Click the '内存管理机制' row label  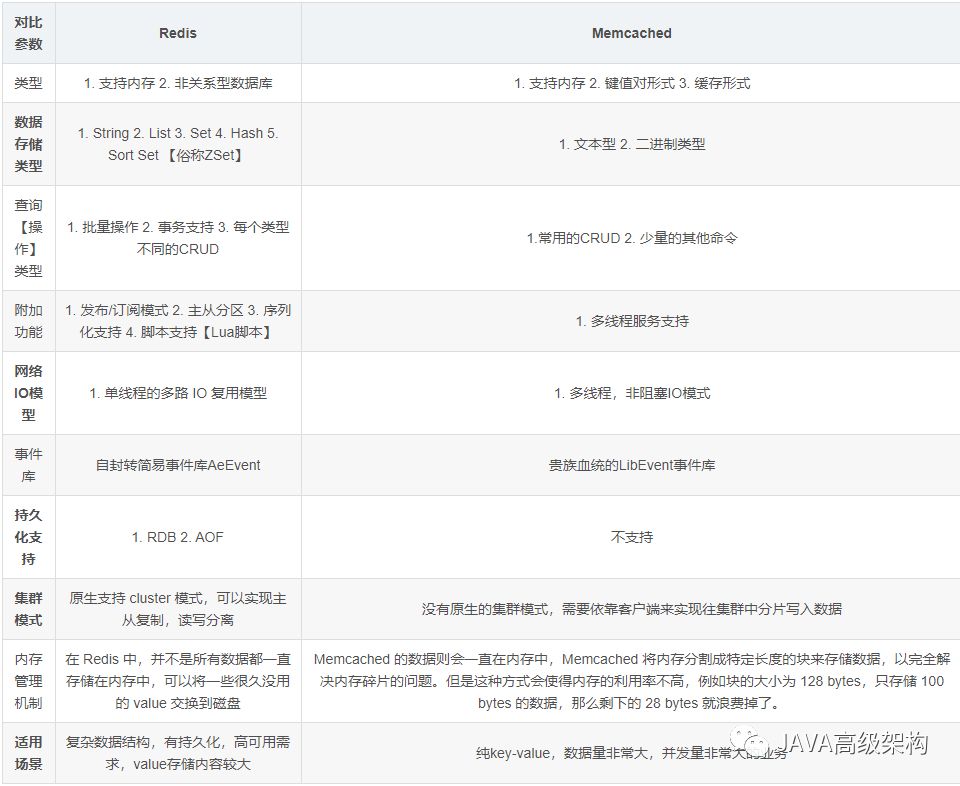[x=28, y=681]
